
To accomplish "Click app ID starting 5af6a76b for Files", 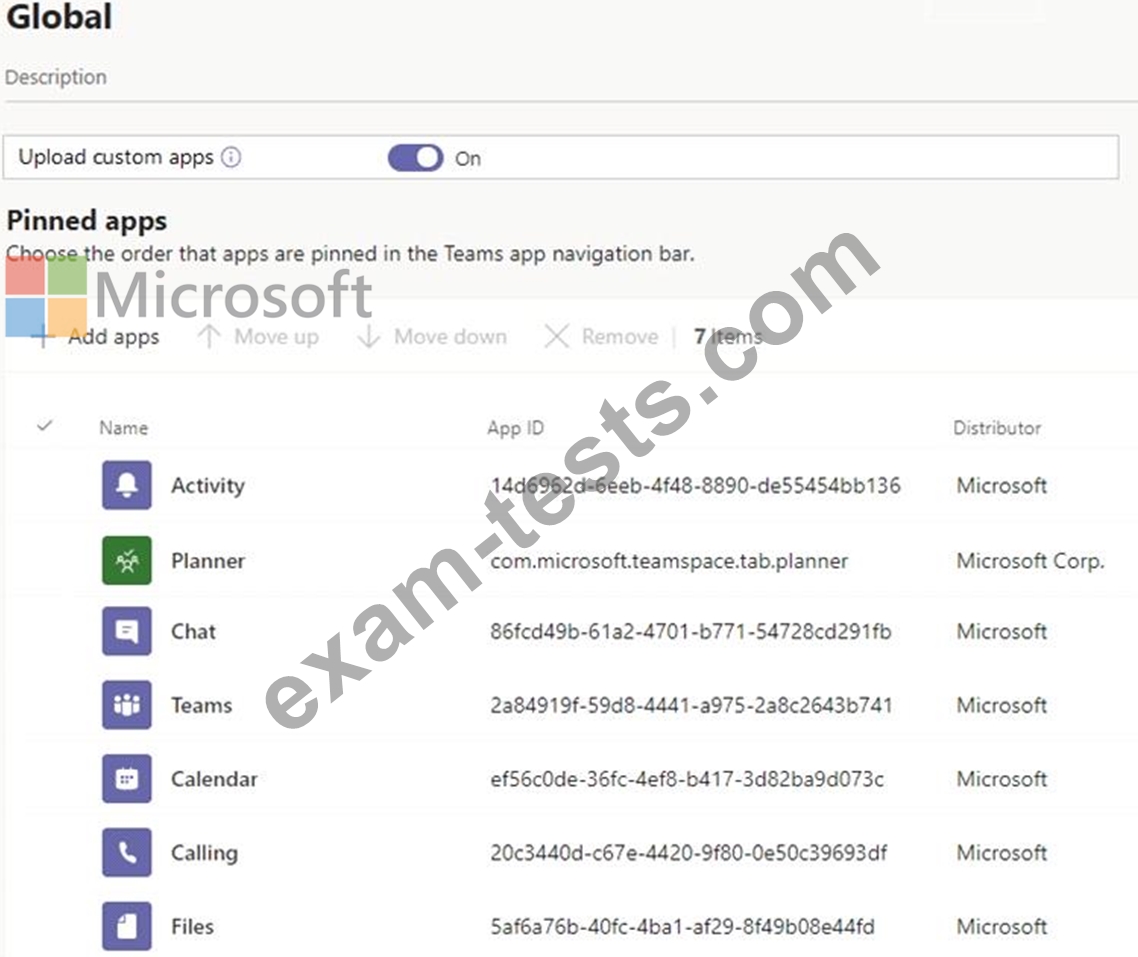I will click(x=682, y=927).
